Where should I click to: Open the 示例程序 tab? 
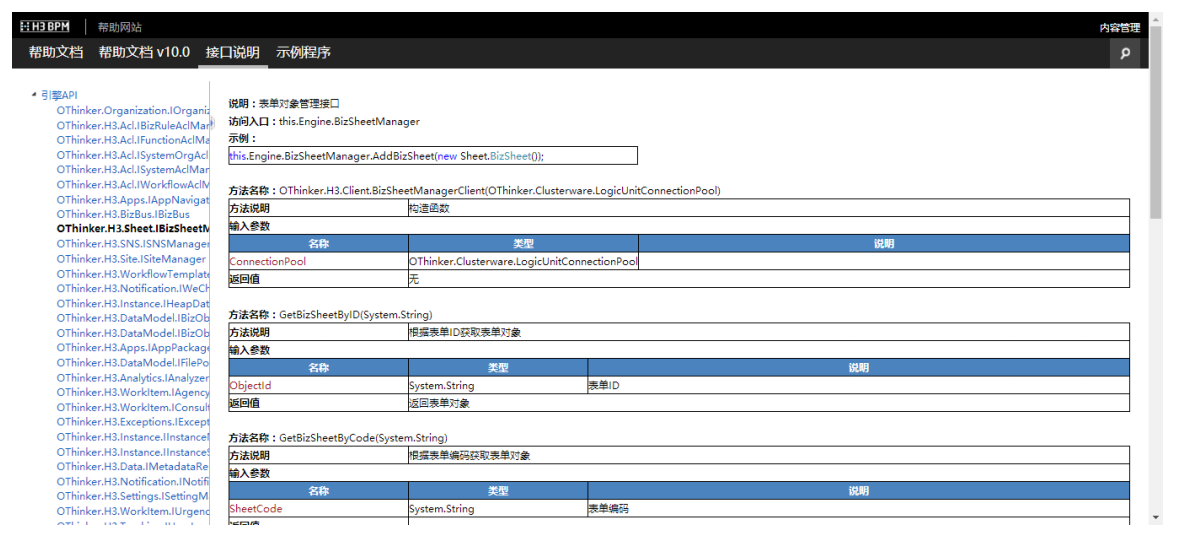click(x=303, y=53)
